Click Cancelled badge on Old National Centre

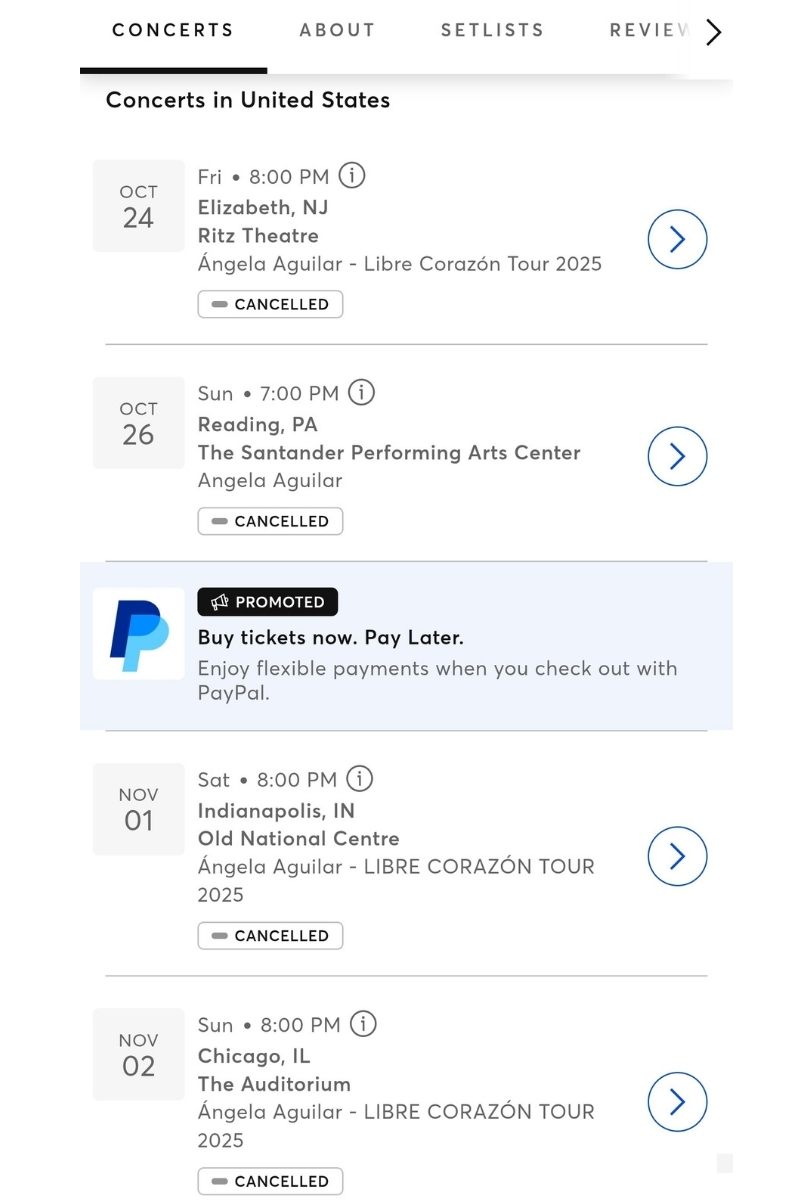point(270,936)
